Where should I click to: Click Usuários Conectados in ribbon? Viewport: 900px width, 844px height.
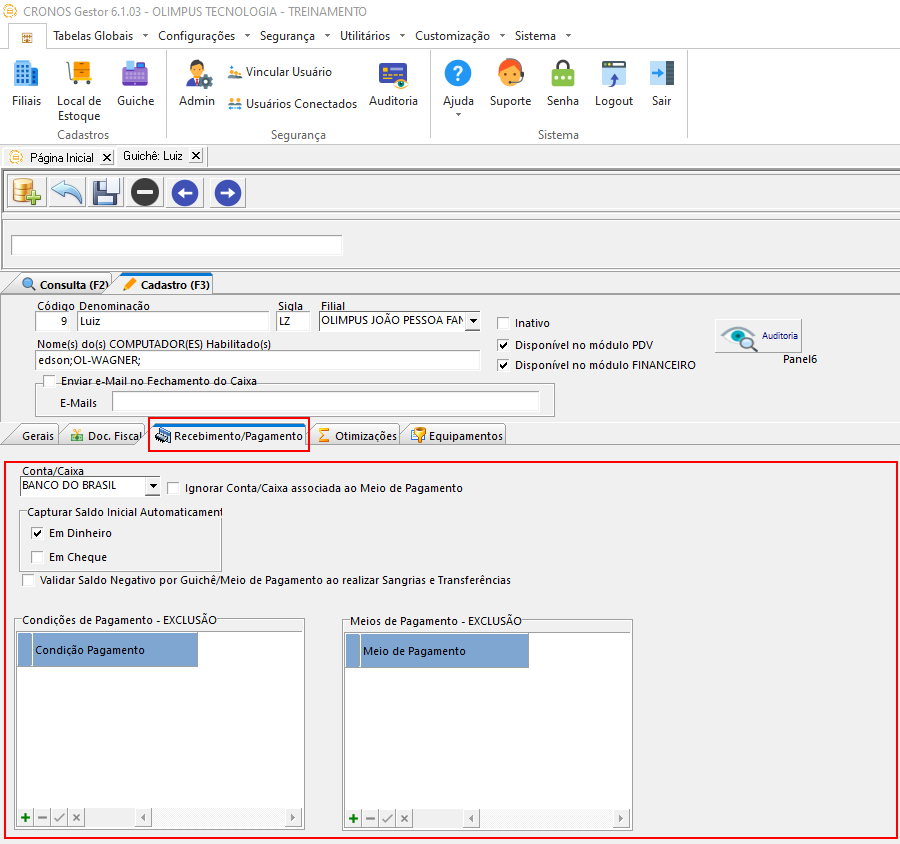pos(292,103)
